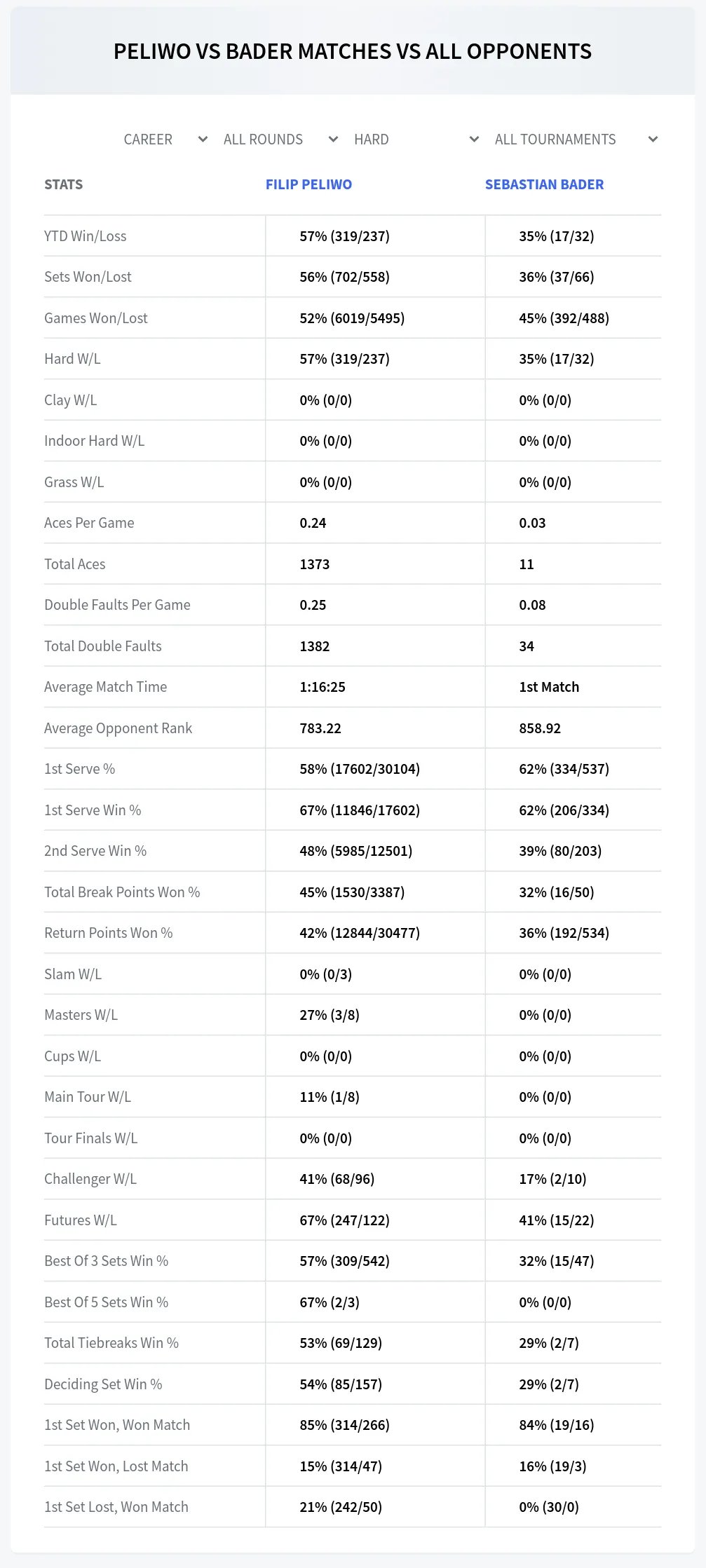Click the chevron beside ALL TOURNAMENTS
The width and height of the screenshot is (706, 1568).
[x=653, y=139]
